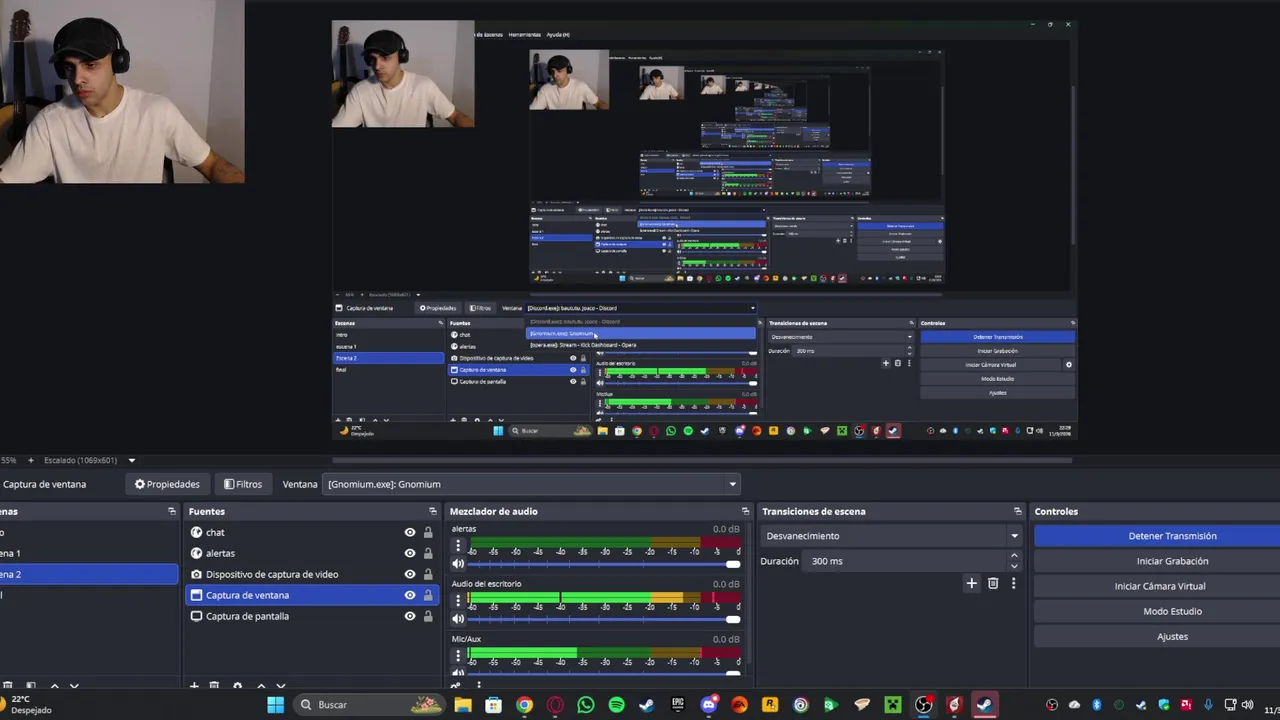Open Opera browser from the taskbar
The height and width of the screenshot is (720, 1280).
555,705
